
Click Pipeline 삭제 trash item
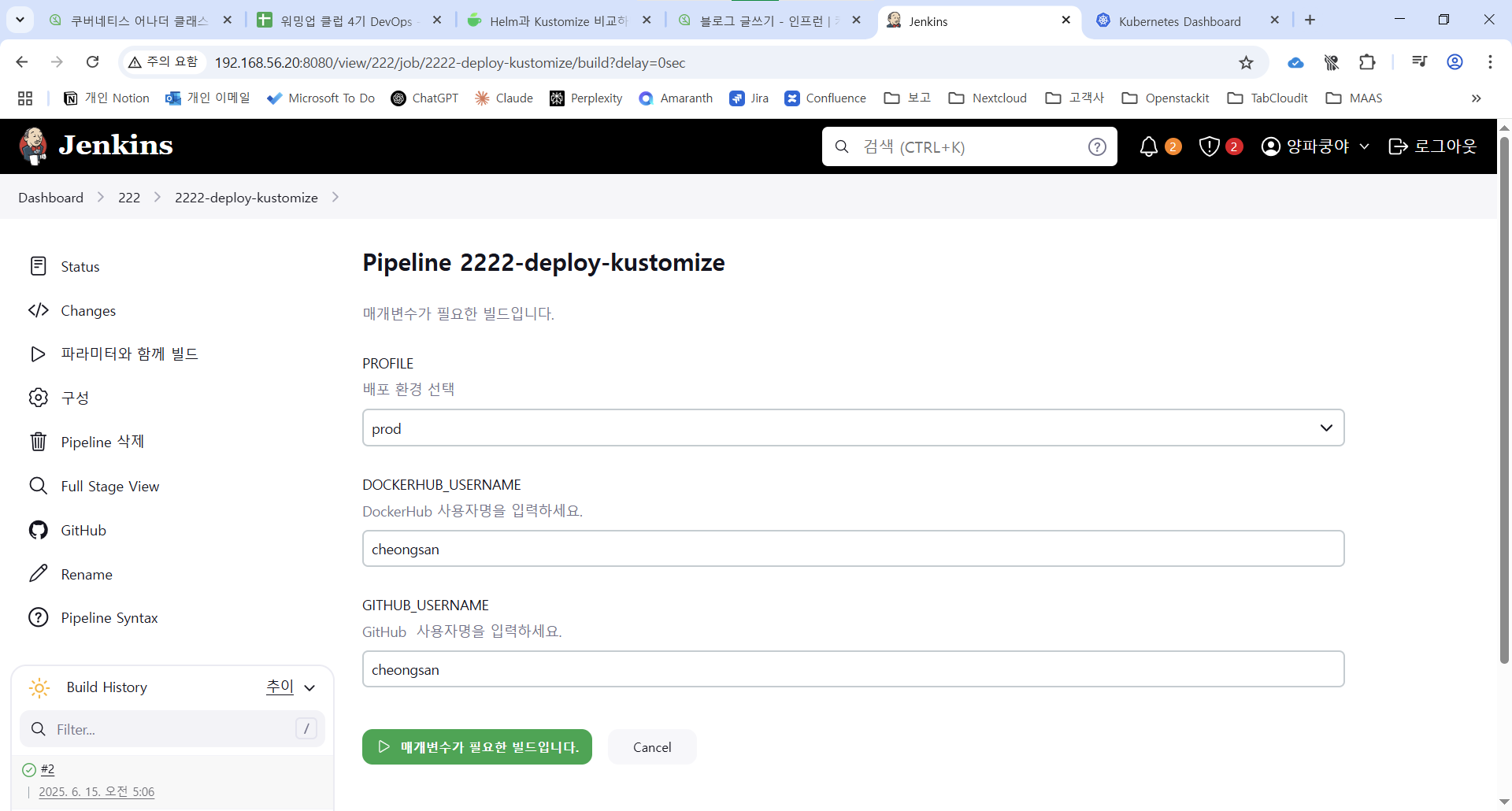coord(102,442)
